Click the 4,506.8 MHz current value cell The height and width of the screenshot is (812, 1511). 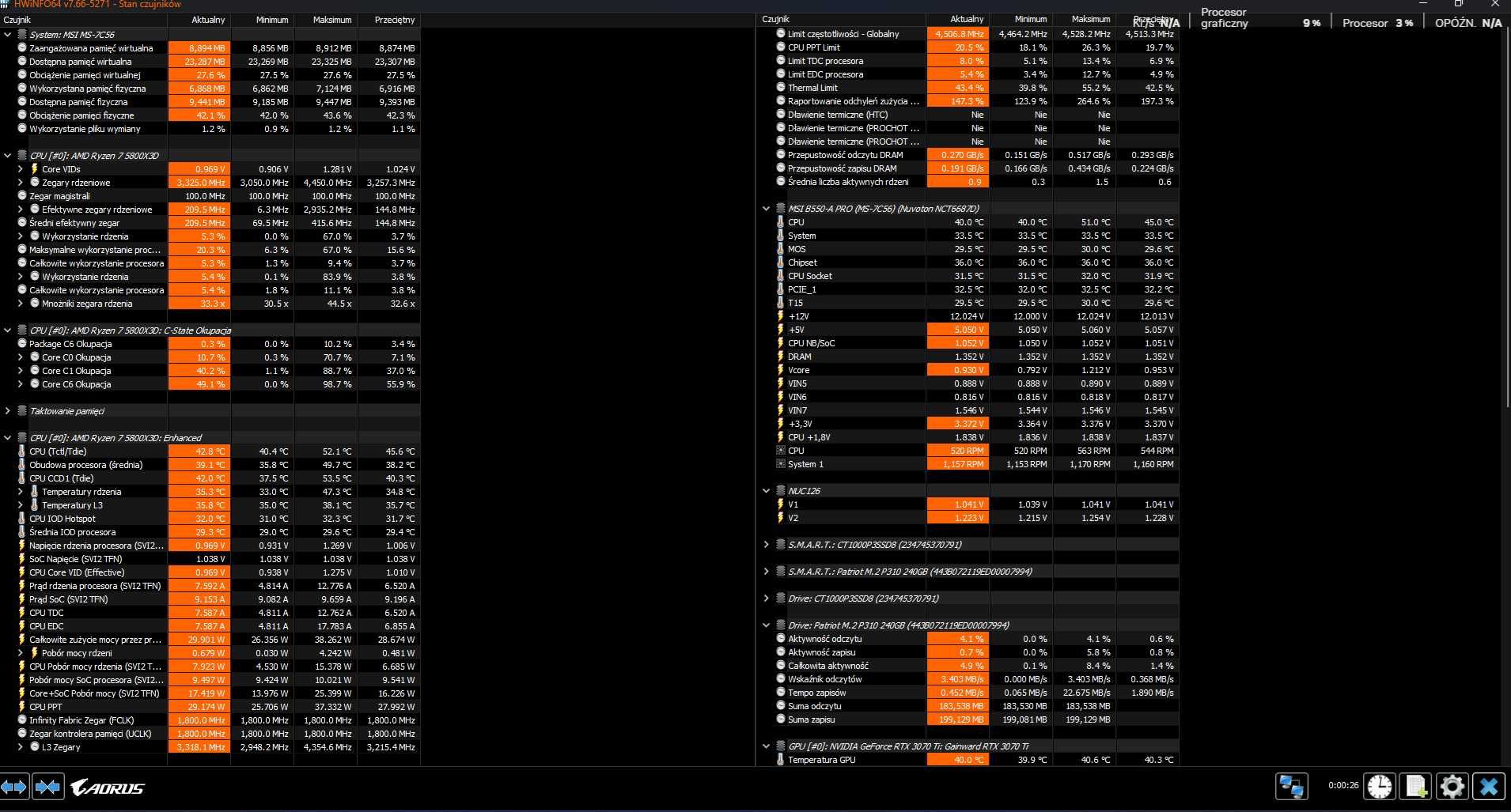point(958,34)
